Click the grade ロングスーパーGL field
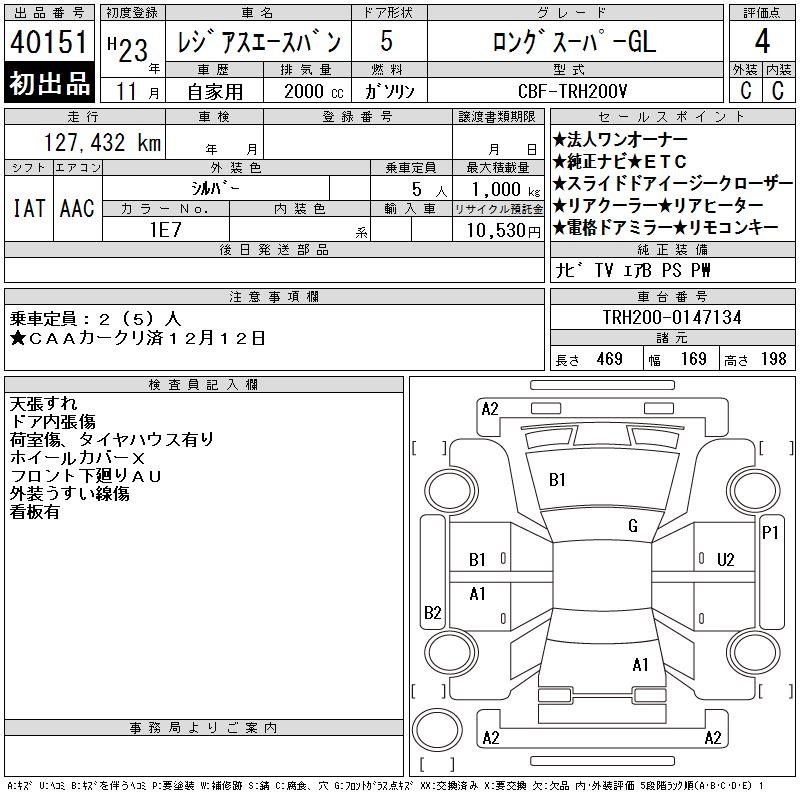Image resolution: width=800 pixels, height=800 pixels. (x=573, y=42)
